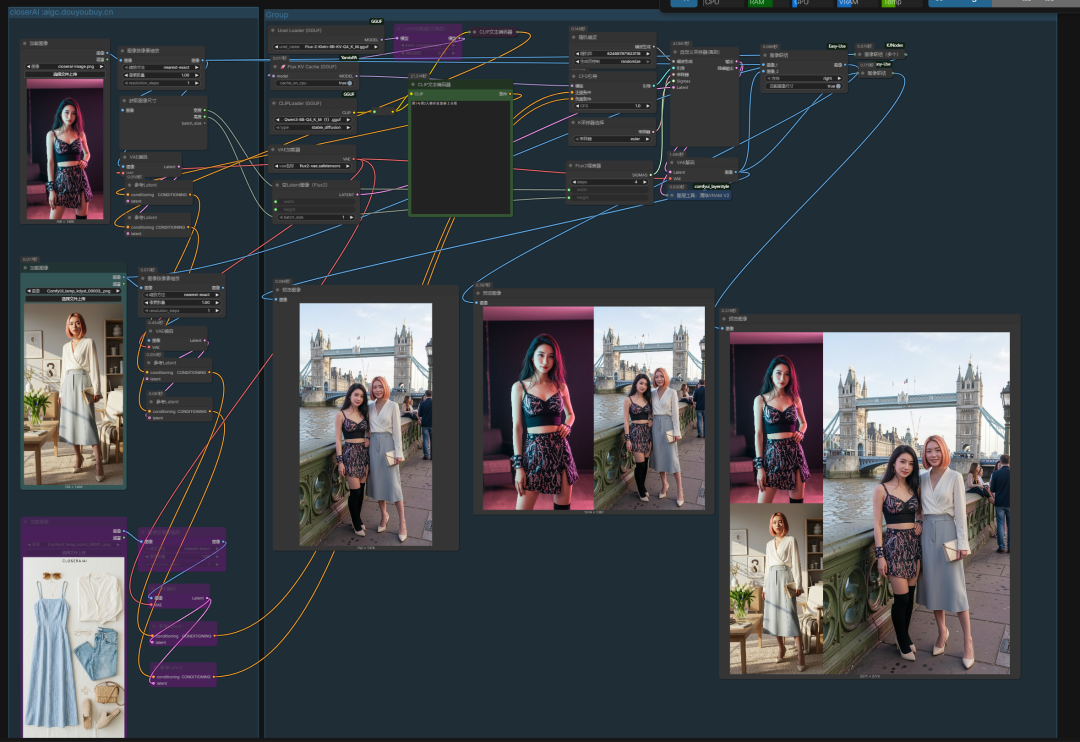Click the 图层工具：清除VRAM V2 collapsed node
The width and height of the screenshot is (1080, 742).
coord(700,196)
